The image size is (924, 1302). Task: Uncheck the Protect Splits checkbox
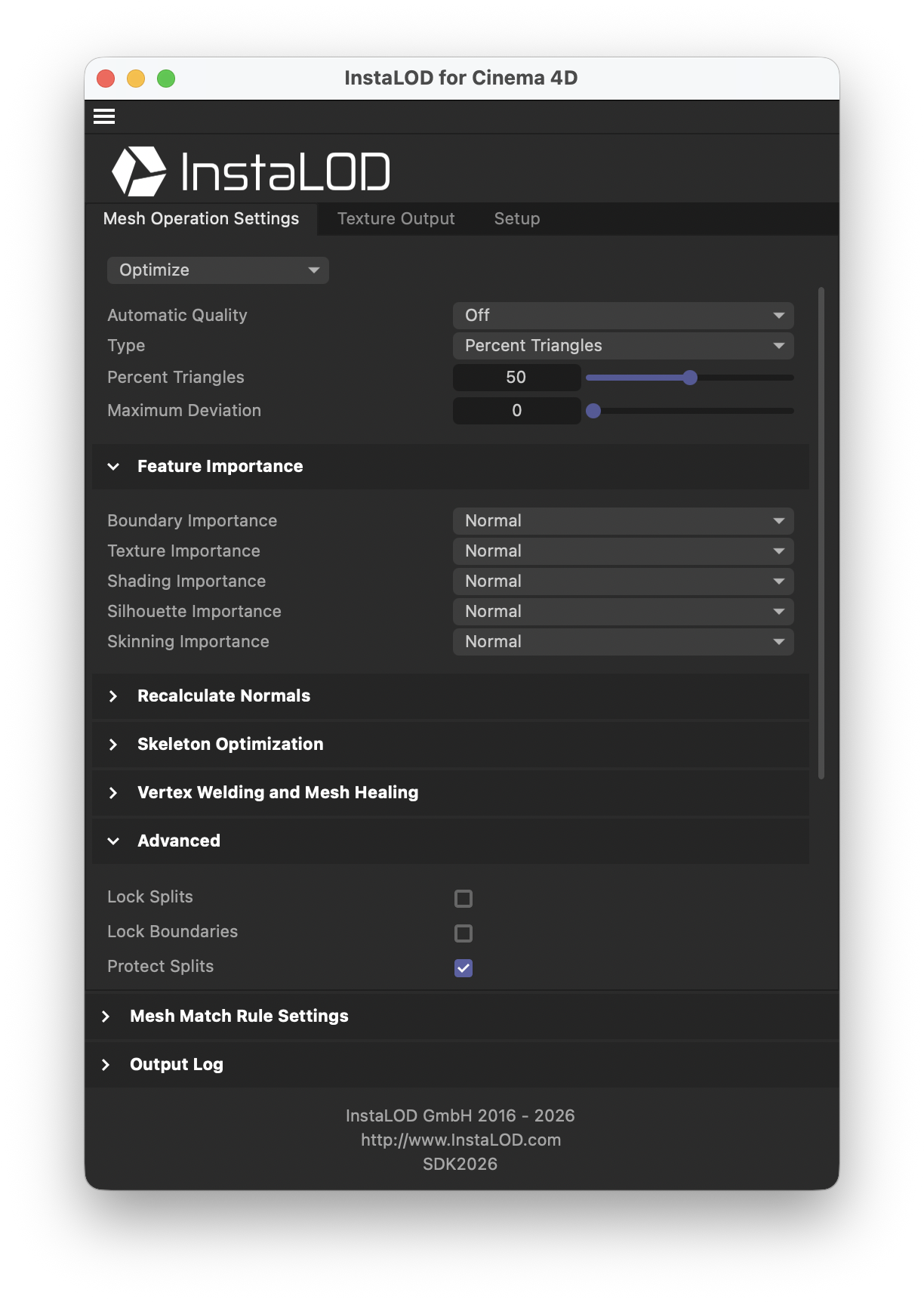pyautogui.click(x=464, y=967)
